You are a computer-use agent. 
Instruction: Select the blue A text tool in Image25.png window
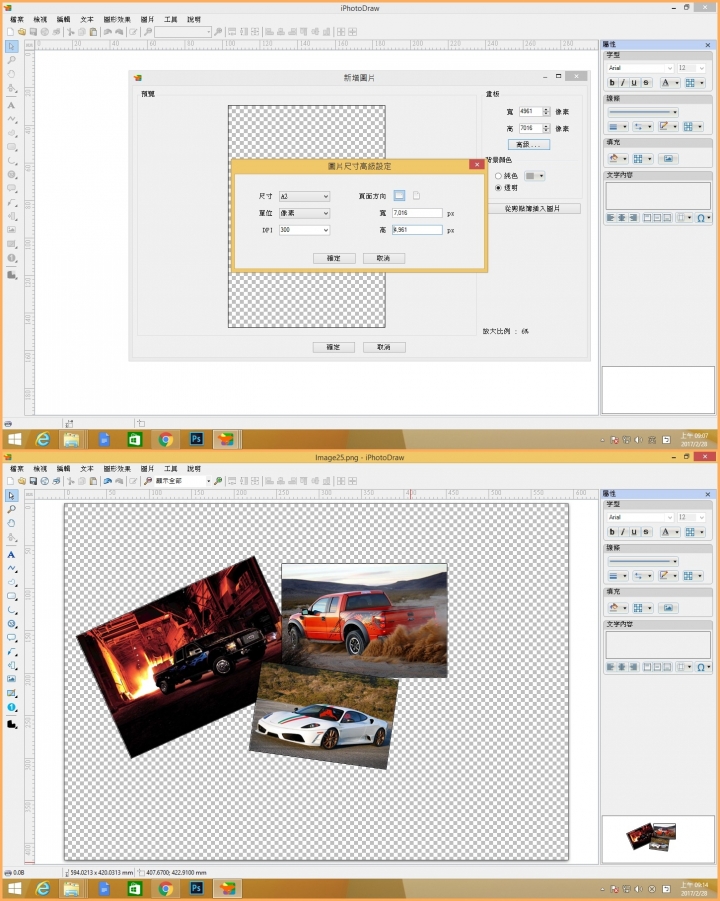11,555
